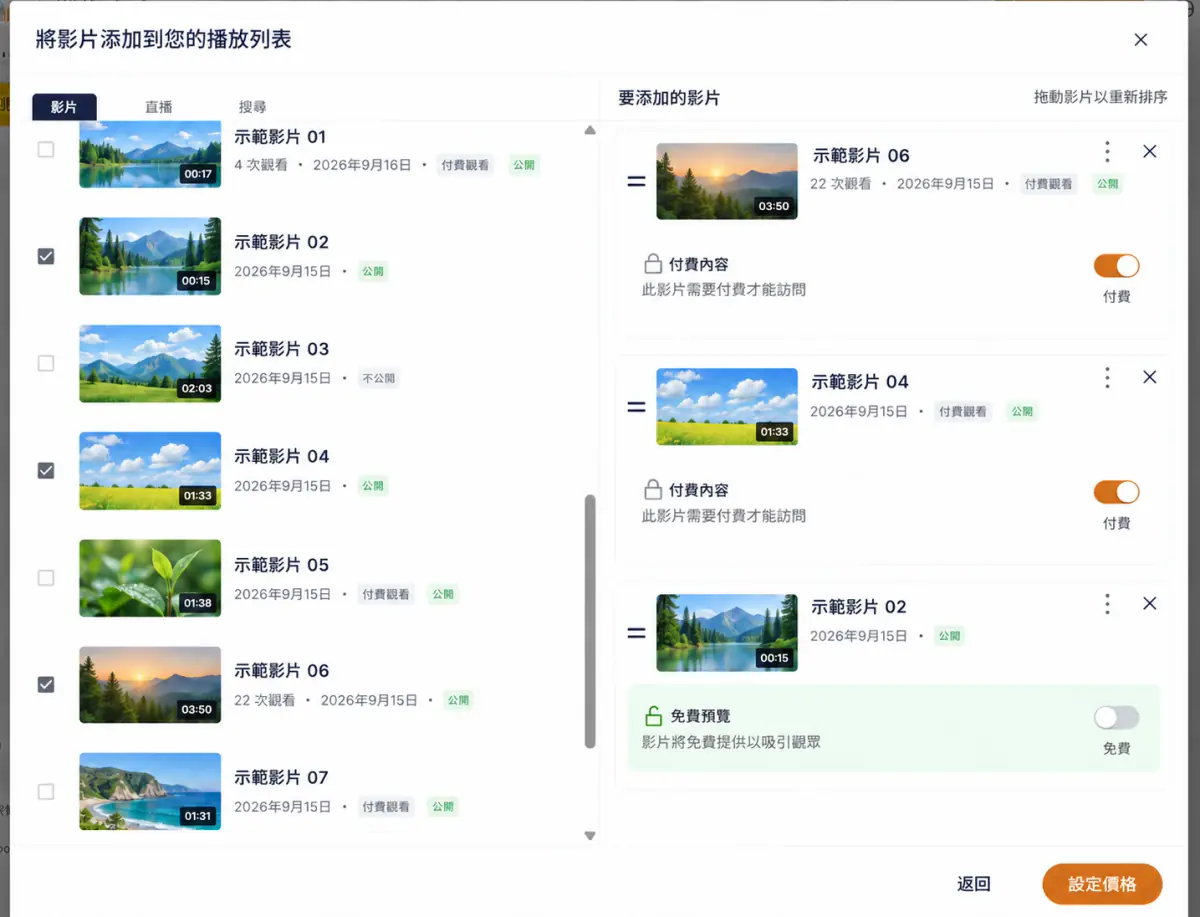
Task: Click the 付費觀看 tag on 示範影片 05
Action: 386,594
